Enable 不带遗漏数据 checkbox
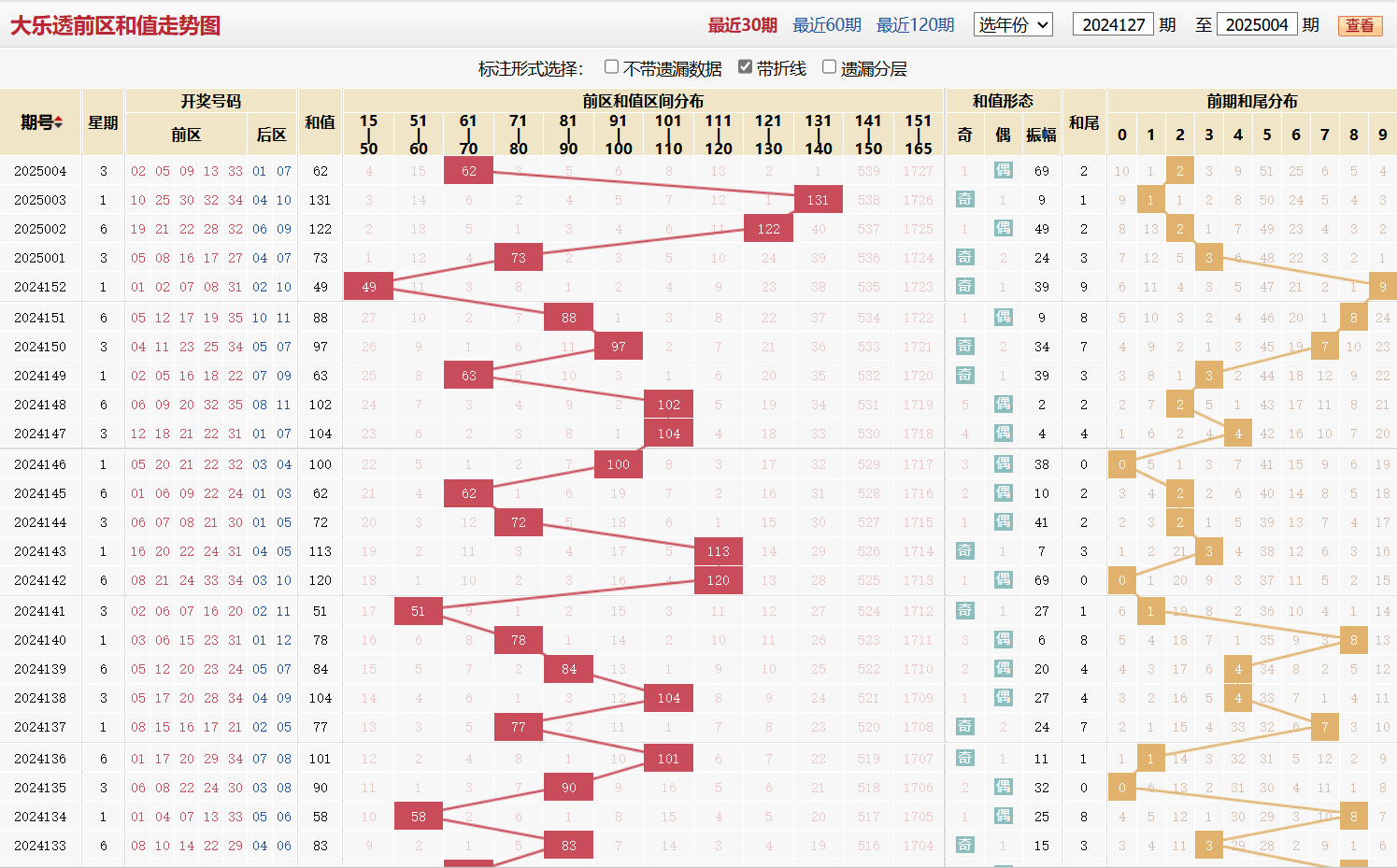The width and height of the screenshot is (1397, 868). click(611, 67)
